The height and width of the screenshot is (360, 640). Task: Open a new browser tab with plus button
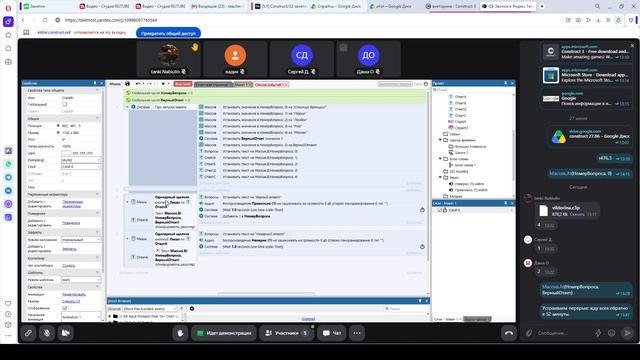pos(542,6)
